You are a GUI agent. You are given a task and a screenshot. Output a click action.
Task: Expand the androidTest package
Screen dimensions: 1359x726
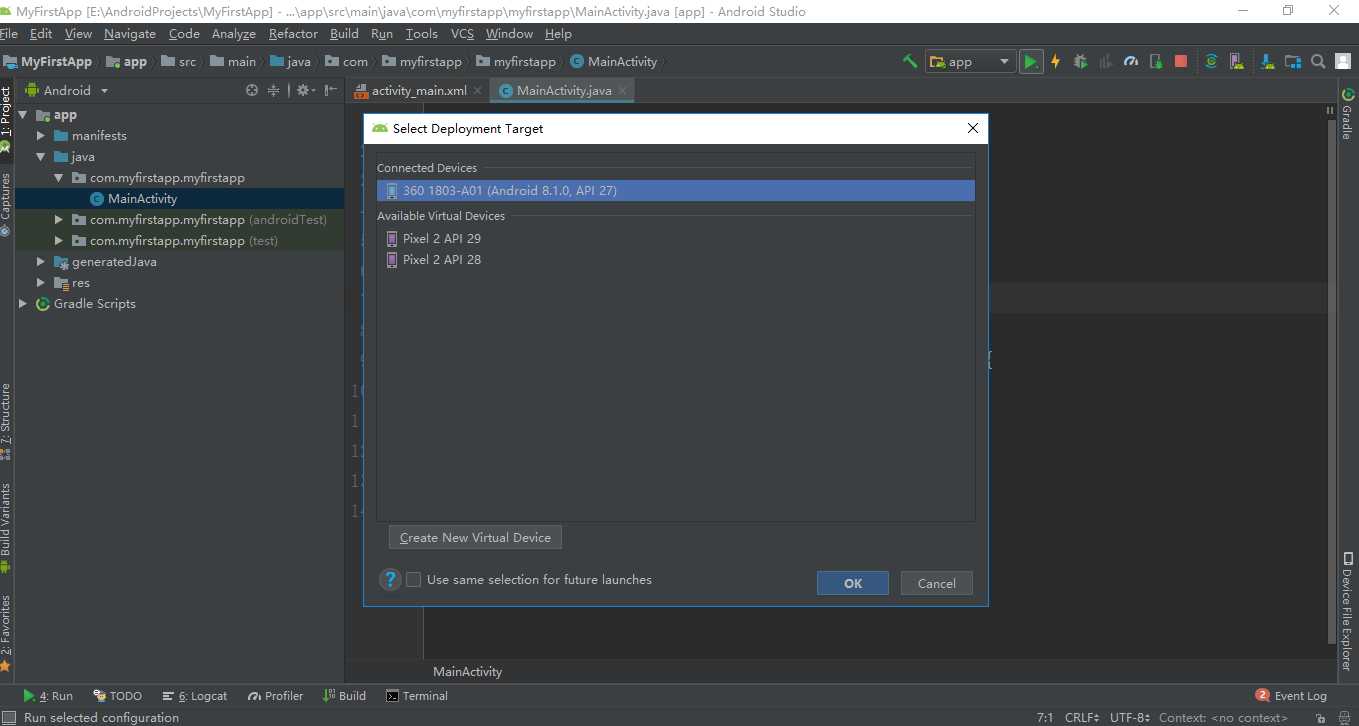click(x=59, y=219)
